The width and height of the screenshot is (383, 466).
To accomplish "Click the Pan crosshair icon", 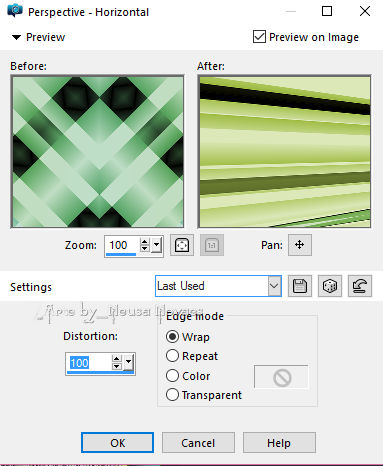I will [300, 245].
